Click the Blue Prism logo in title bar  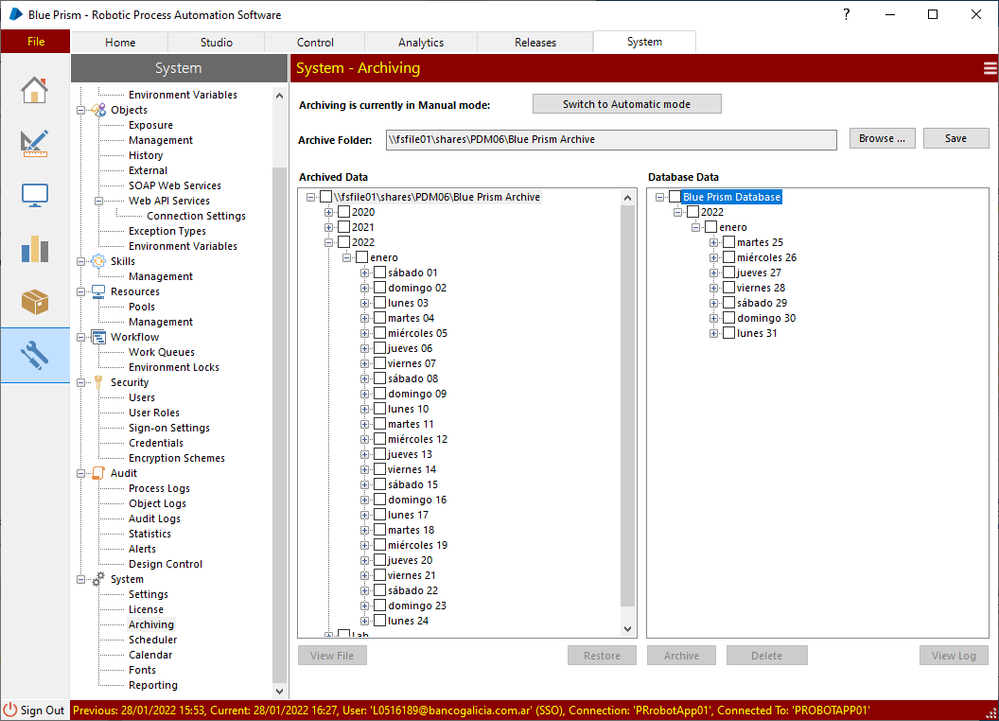coord(16,14)
